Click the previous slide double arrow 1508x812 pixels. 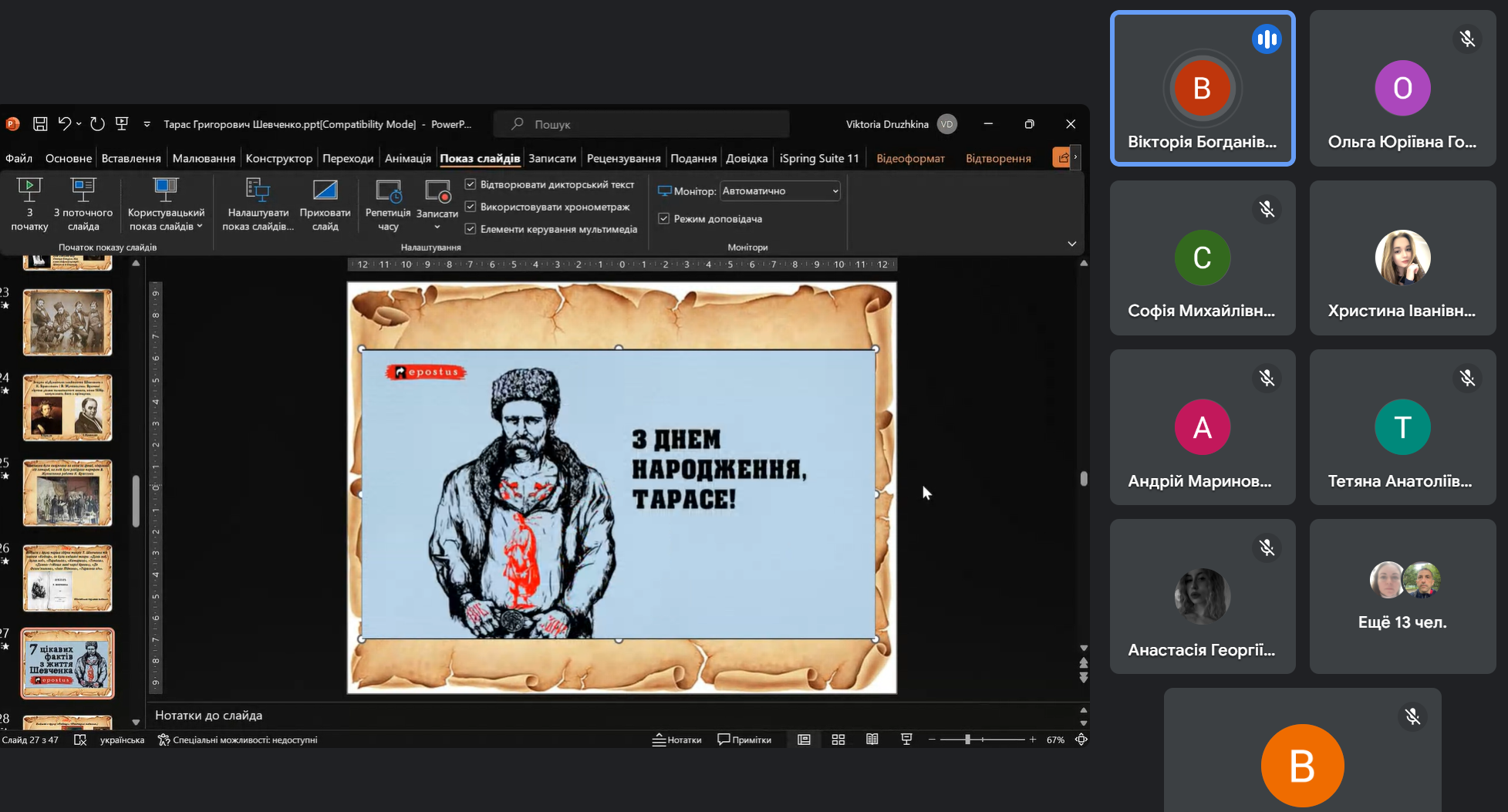pyautogui.click(x=1084, y=663)
